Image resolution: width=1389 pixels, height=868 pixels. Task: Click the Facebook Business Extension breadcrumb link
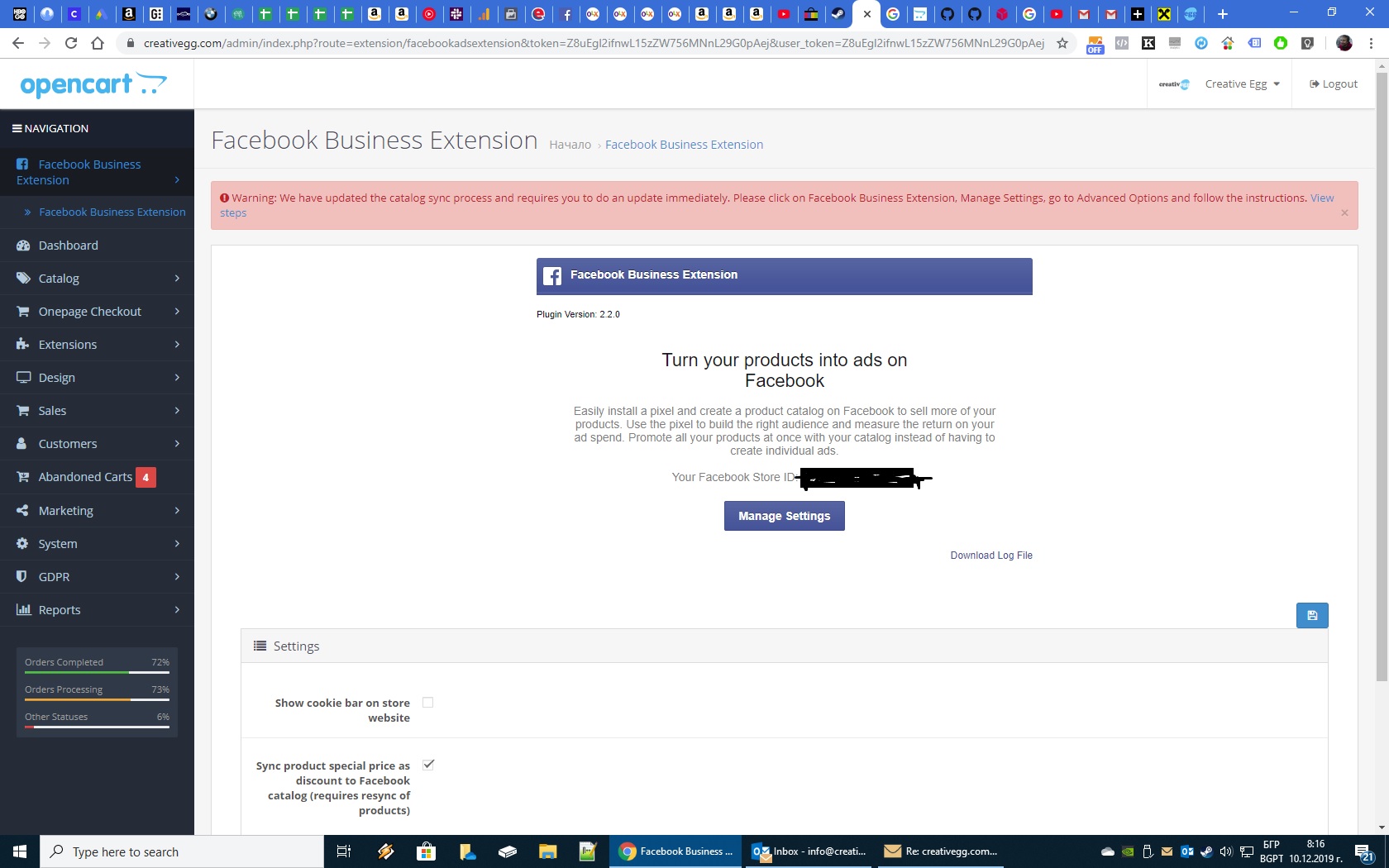(684, 145)
